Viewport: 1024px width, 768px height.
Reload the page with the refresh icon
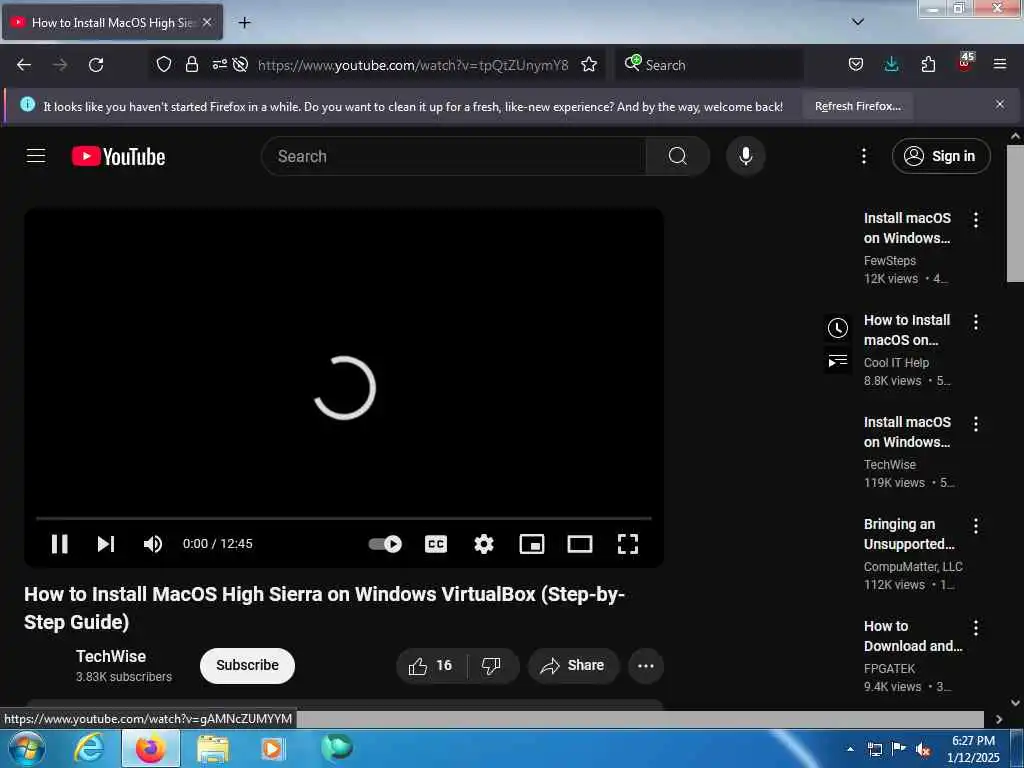tap(96, 65)
